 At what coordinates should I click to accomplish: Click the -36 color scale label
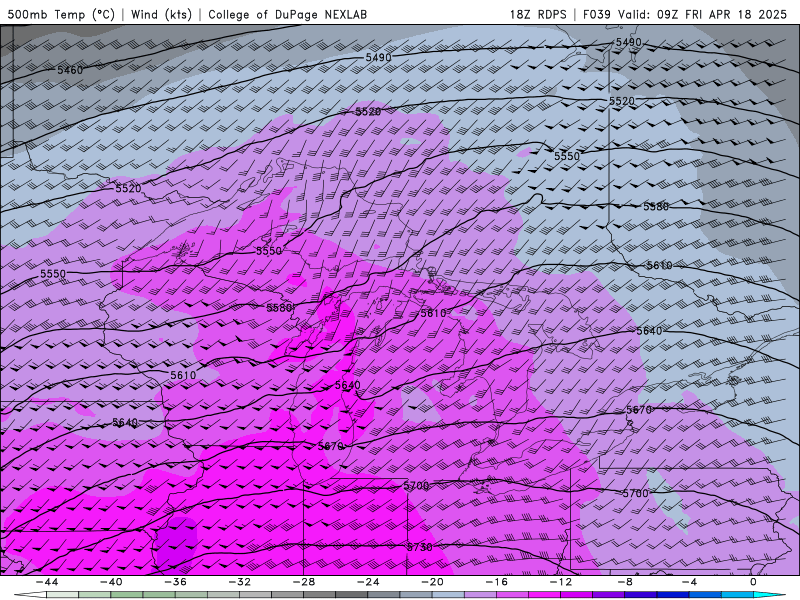pos(176,582)
